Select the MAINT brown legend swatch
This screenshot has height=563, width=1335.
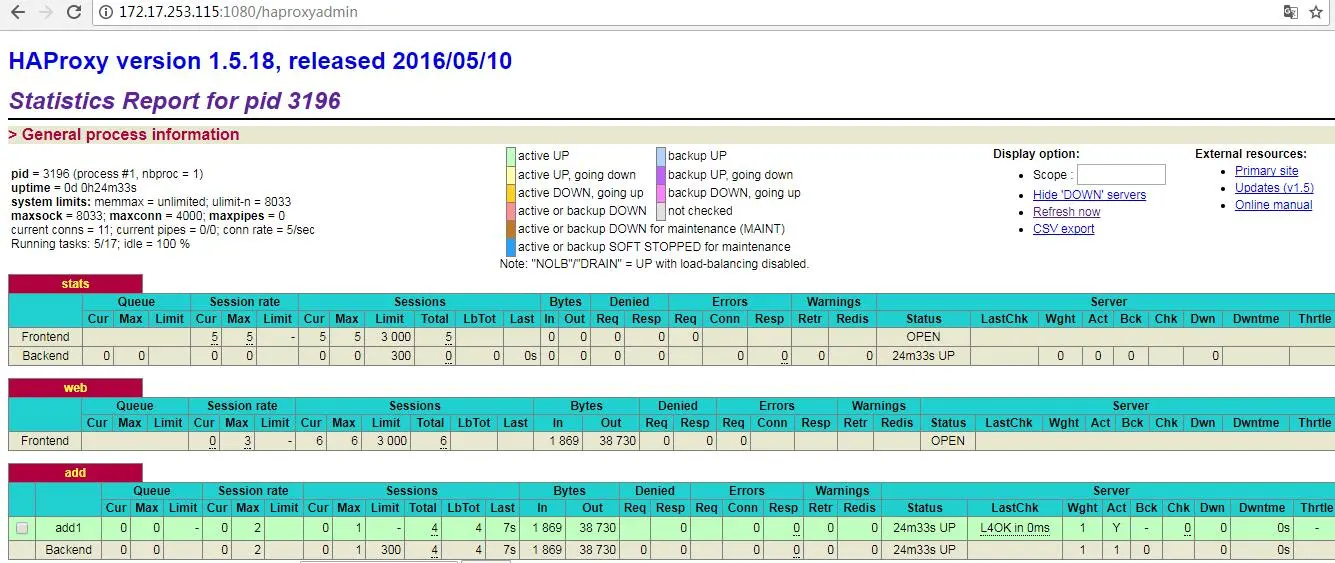(x=511, y=229)
